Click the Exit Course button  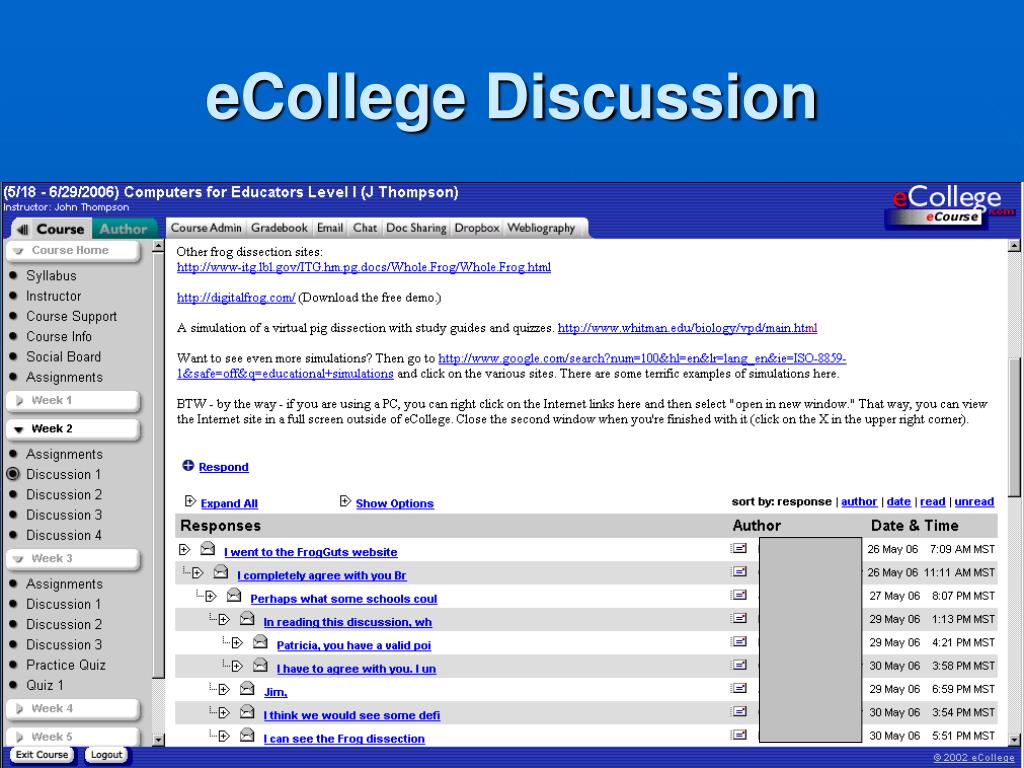(x=42, y=755)
